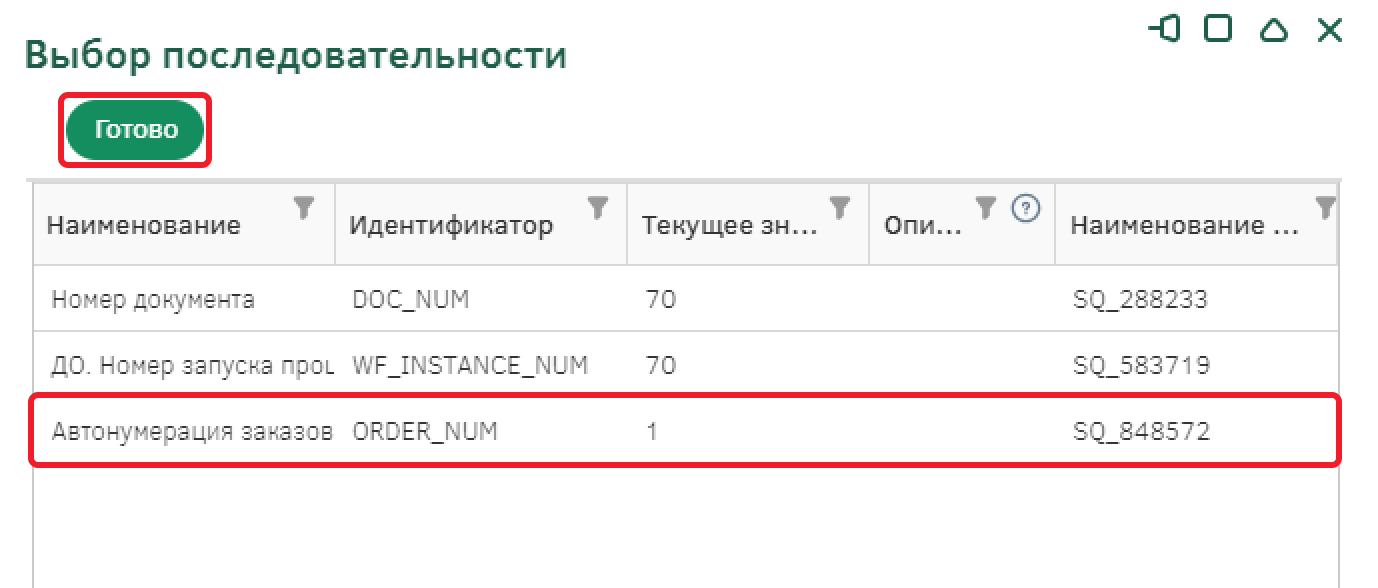
Task: Collapse dialog using triangle icon
Action: click(1274, 29)
